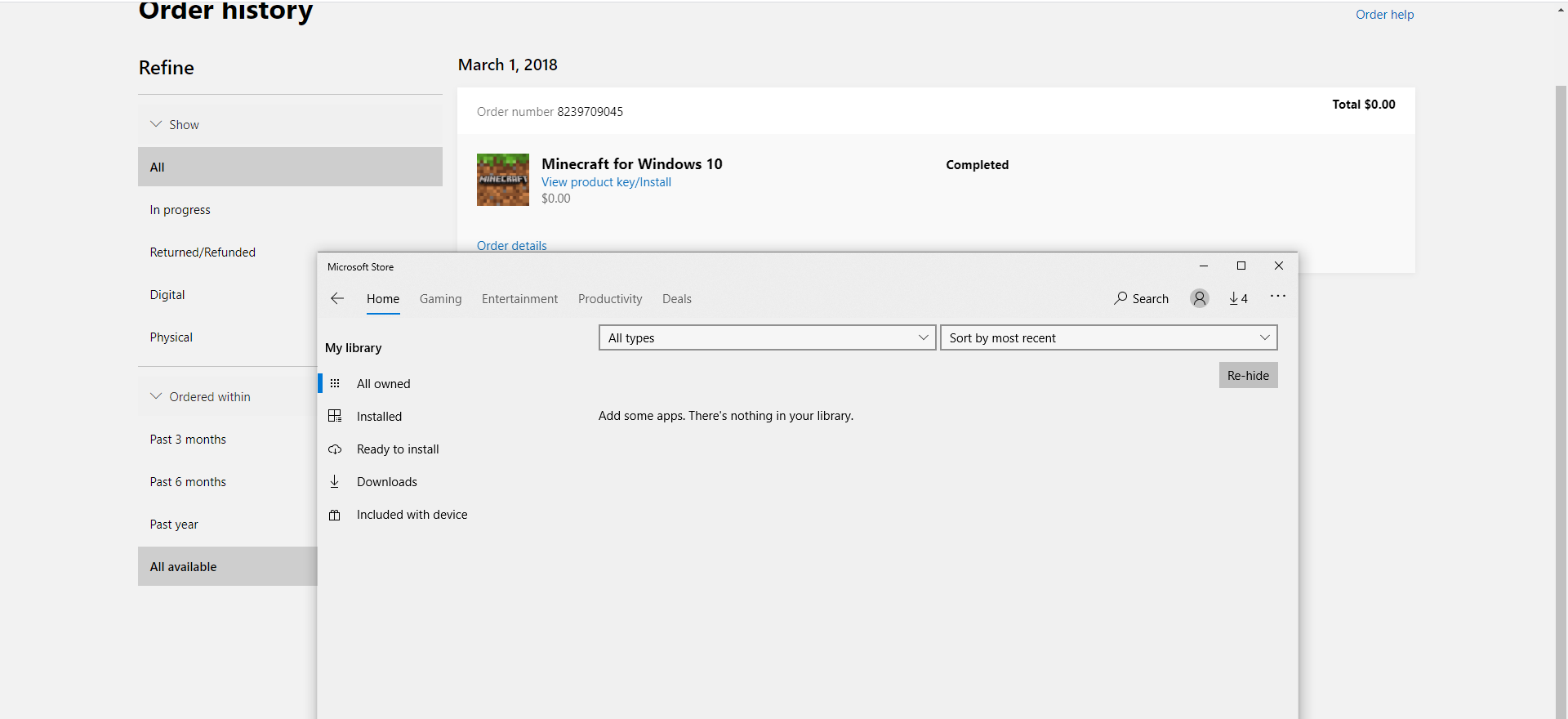Minimize the Microsoft Store window
This screenshot has width=1568, height=719.
tap(1204, 266)
